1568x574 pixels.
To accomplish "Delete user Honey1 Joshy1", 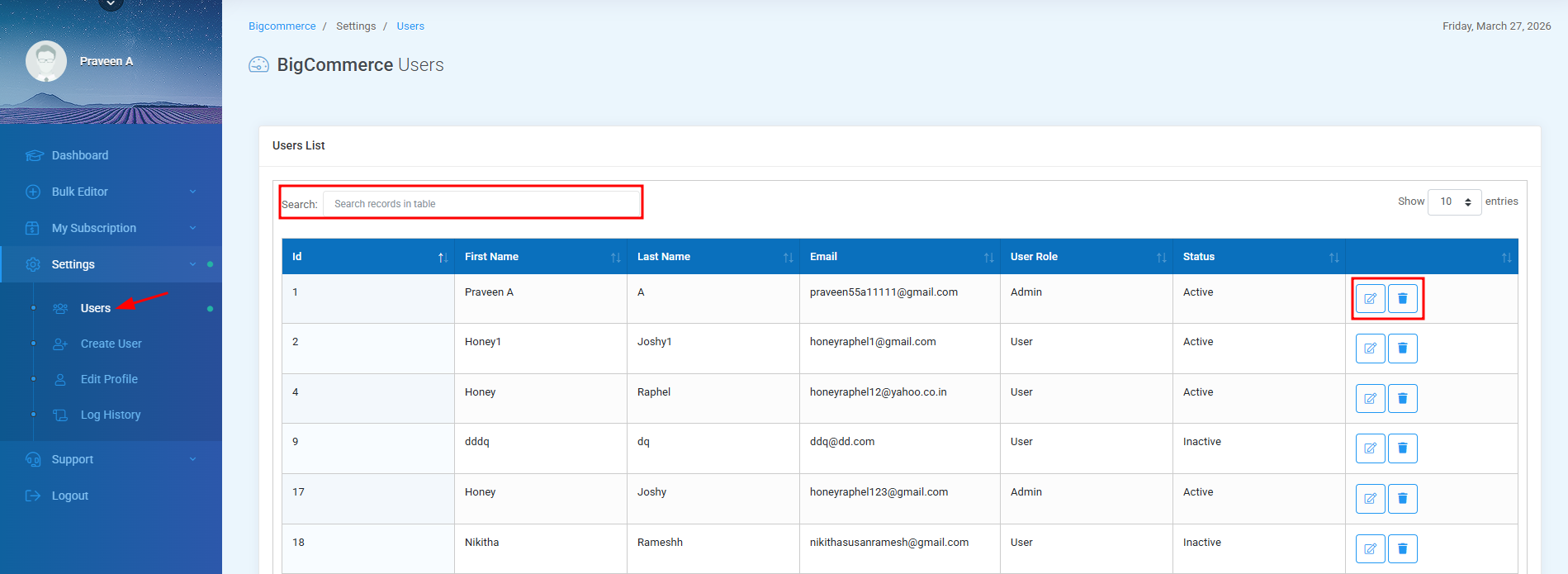I will [1402, 349].
